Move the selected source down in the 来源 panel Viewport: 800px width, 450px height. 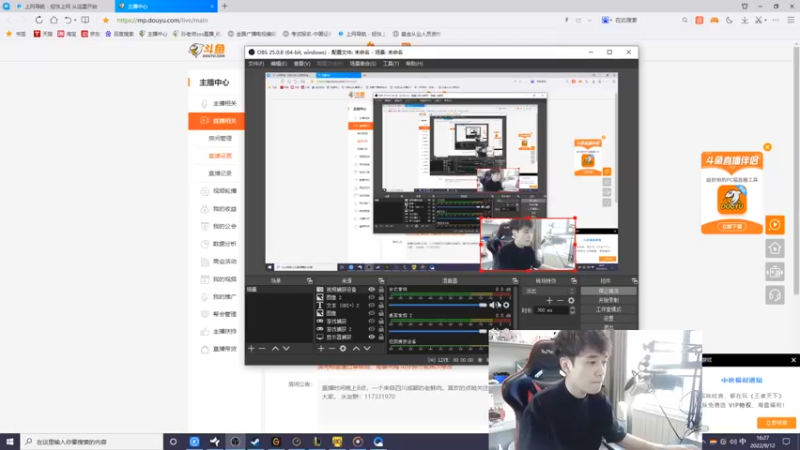click(367, 348)
